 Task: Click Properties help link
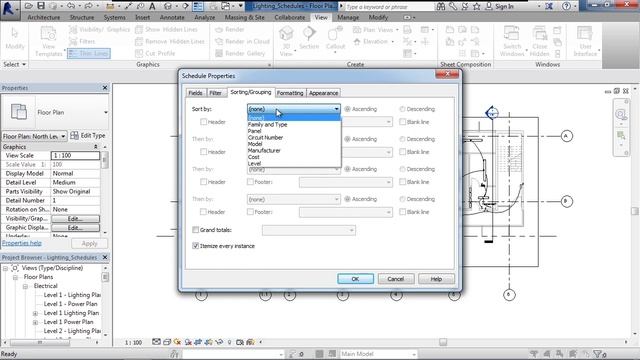pos(22,243)
